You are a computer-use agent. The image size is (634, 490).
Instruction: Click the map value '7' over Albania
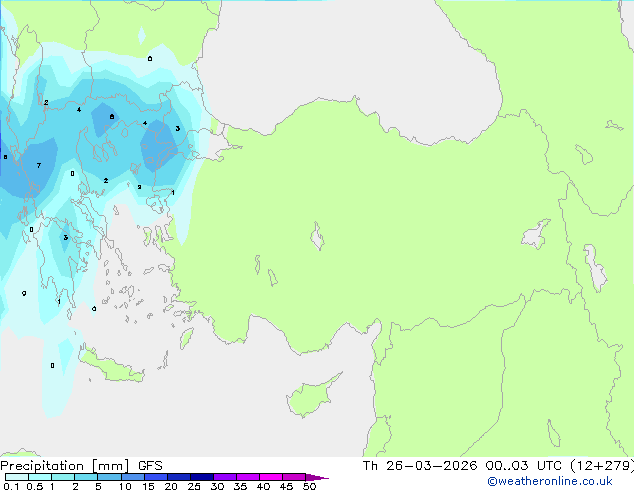(x=39, y=165)
